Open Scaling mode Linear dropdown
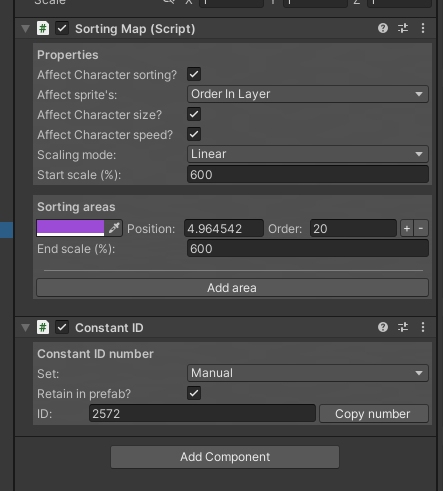The width and height of the screenshot is (443, 491). [308, 154]
